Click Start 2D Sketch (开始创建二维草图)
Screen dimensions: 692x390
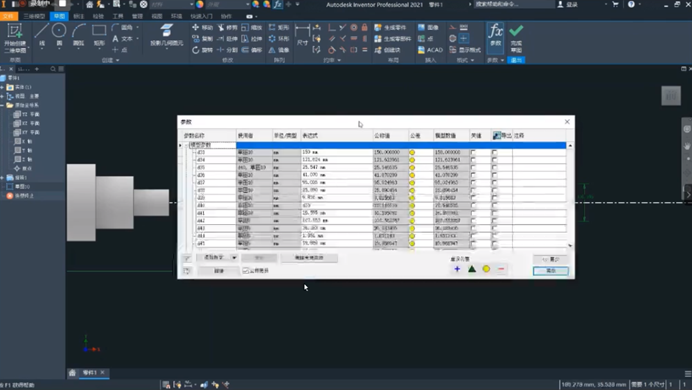[x=15, y=38]
